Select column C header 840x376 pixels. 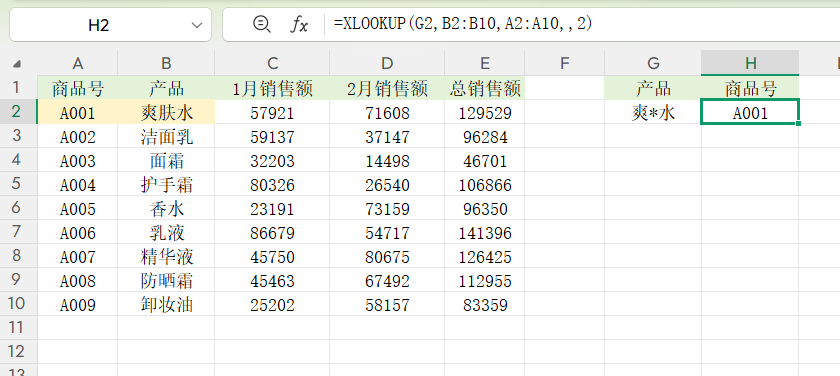[272, 63]
